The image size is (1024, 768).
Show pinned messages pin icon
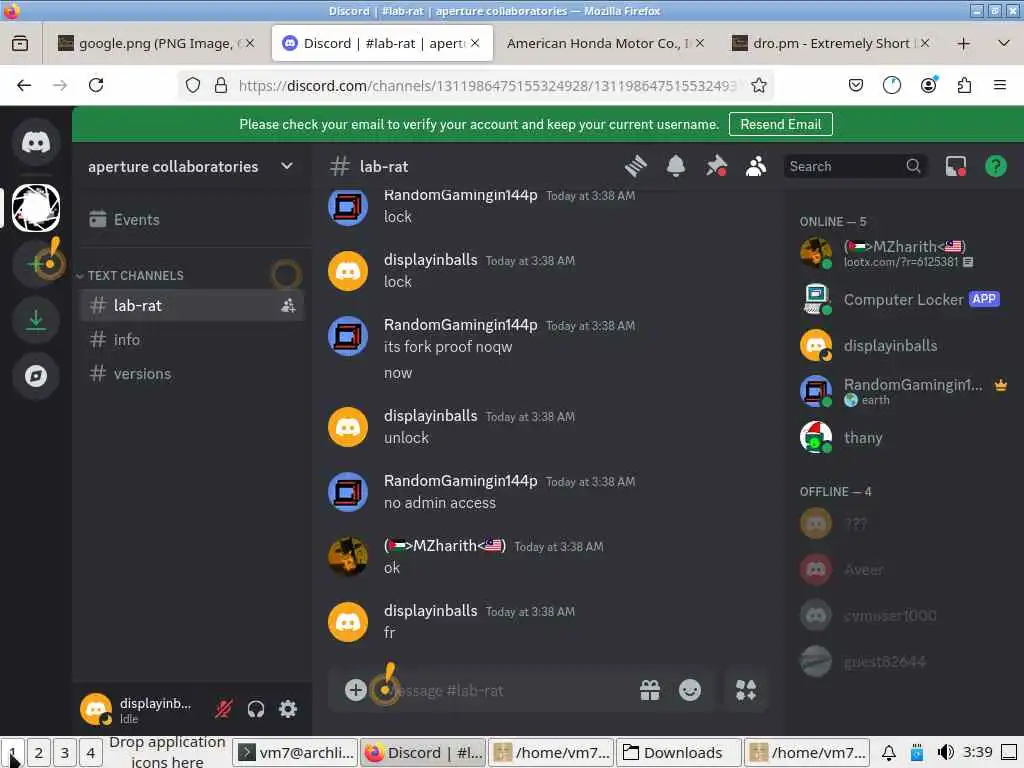716,167
